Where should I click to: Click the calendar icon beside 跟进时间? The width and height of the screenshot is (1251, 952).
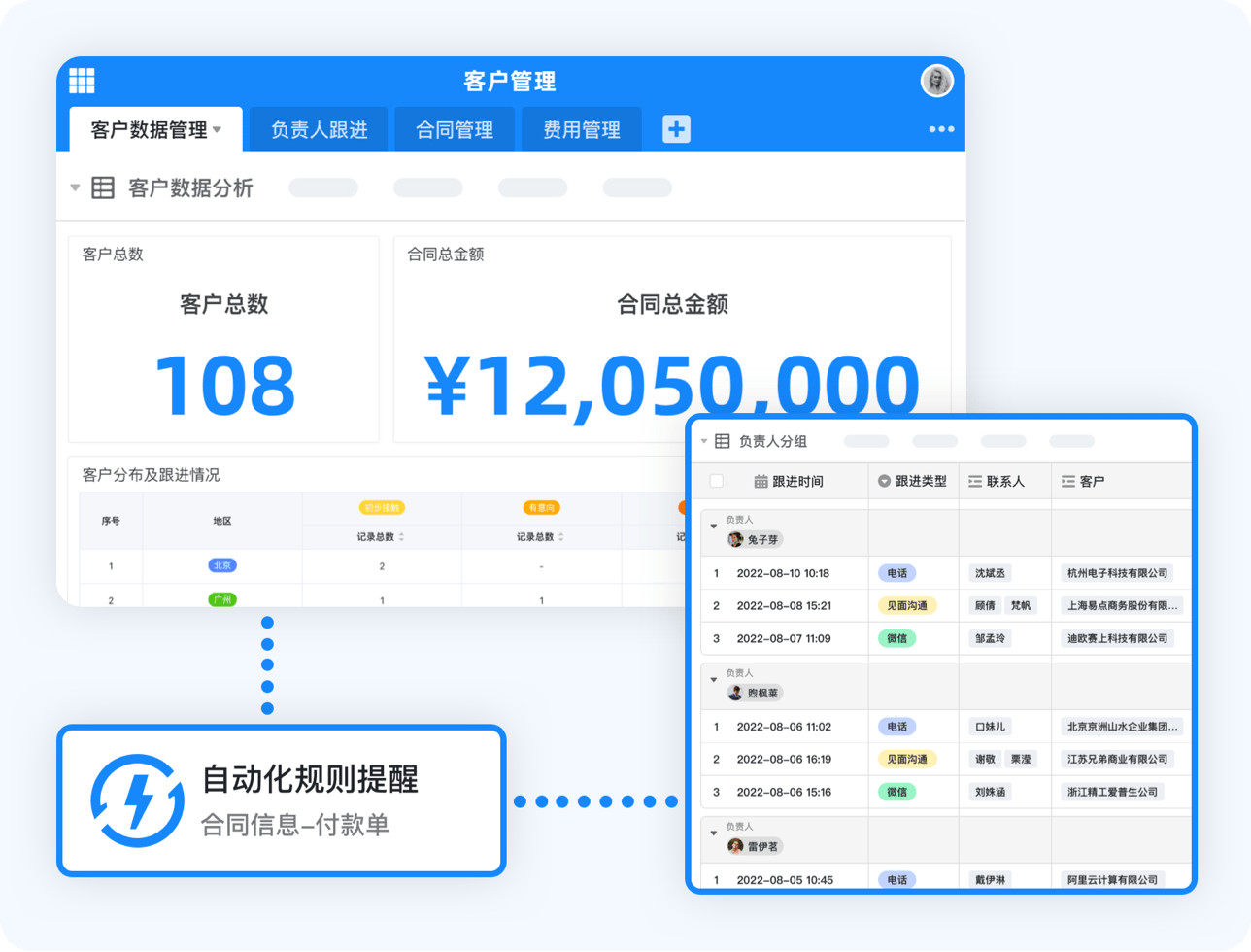click(761, 481)
